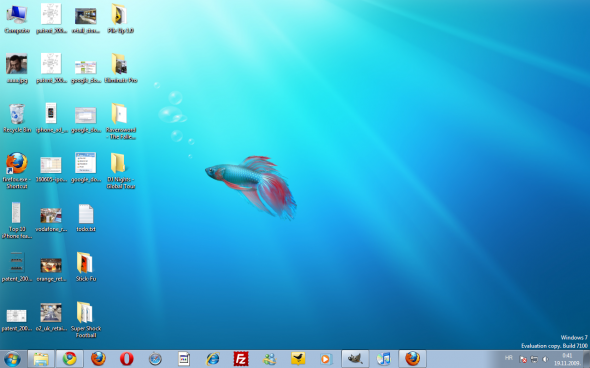Open FileZilla from the taskbar

[241, 359]
